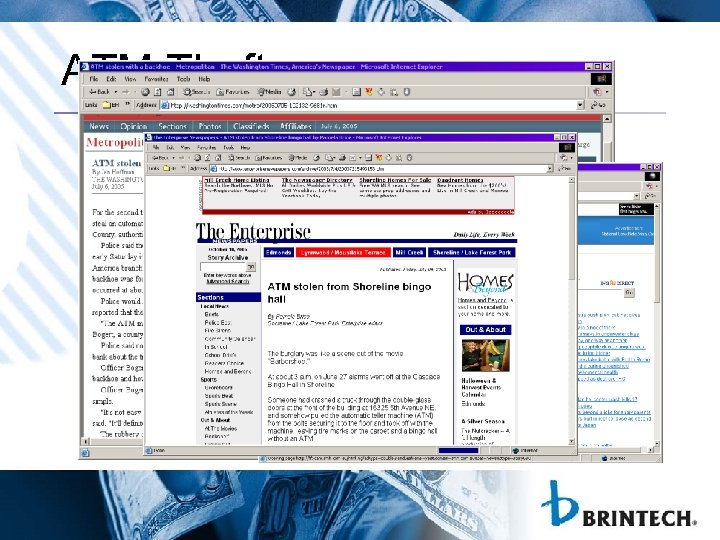Image resolution: width=720 pixels, height=540 pixels.
Task: Click Stop icon in Enterprise window toolbar
Action: 197,158
